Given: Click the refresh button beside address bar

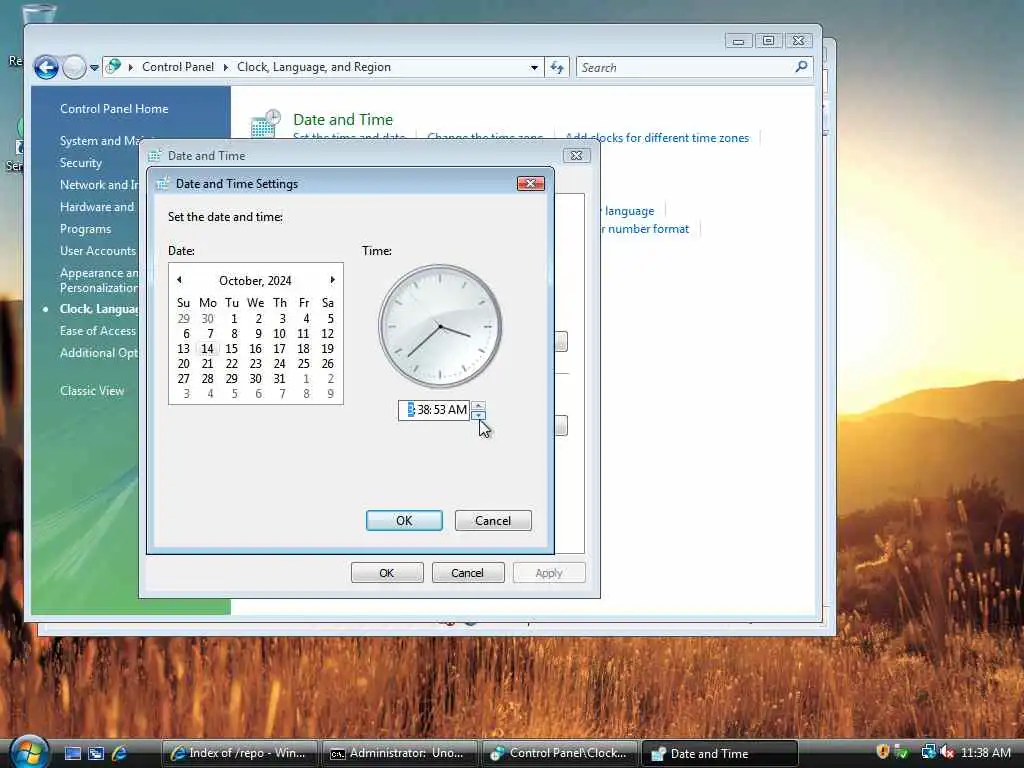Looking at the screenshot, I should coord(557,67).
